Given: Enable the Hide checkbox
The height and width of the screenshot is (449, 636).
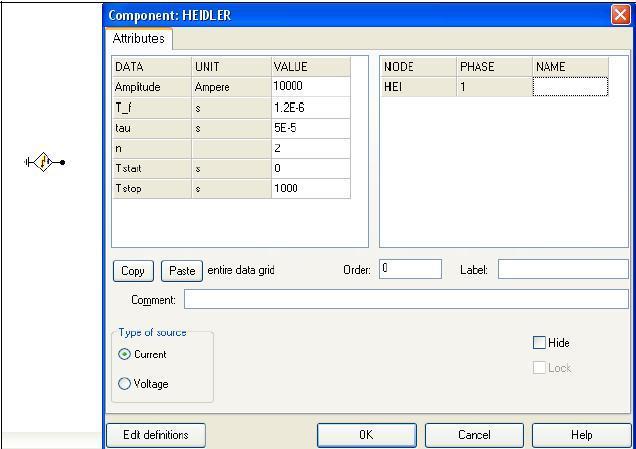Looking at the screenshot, I should [539, 343].
